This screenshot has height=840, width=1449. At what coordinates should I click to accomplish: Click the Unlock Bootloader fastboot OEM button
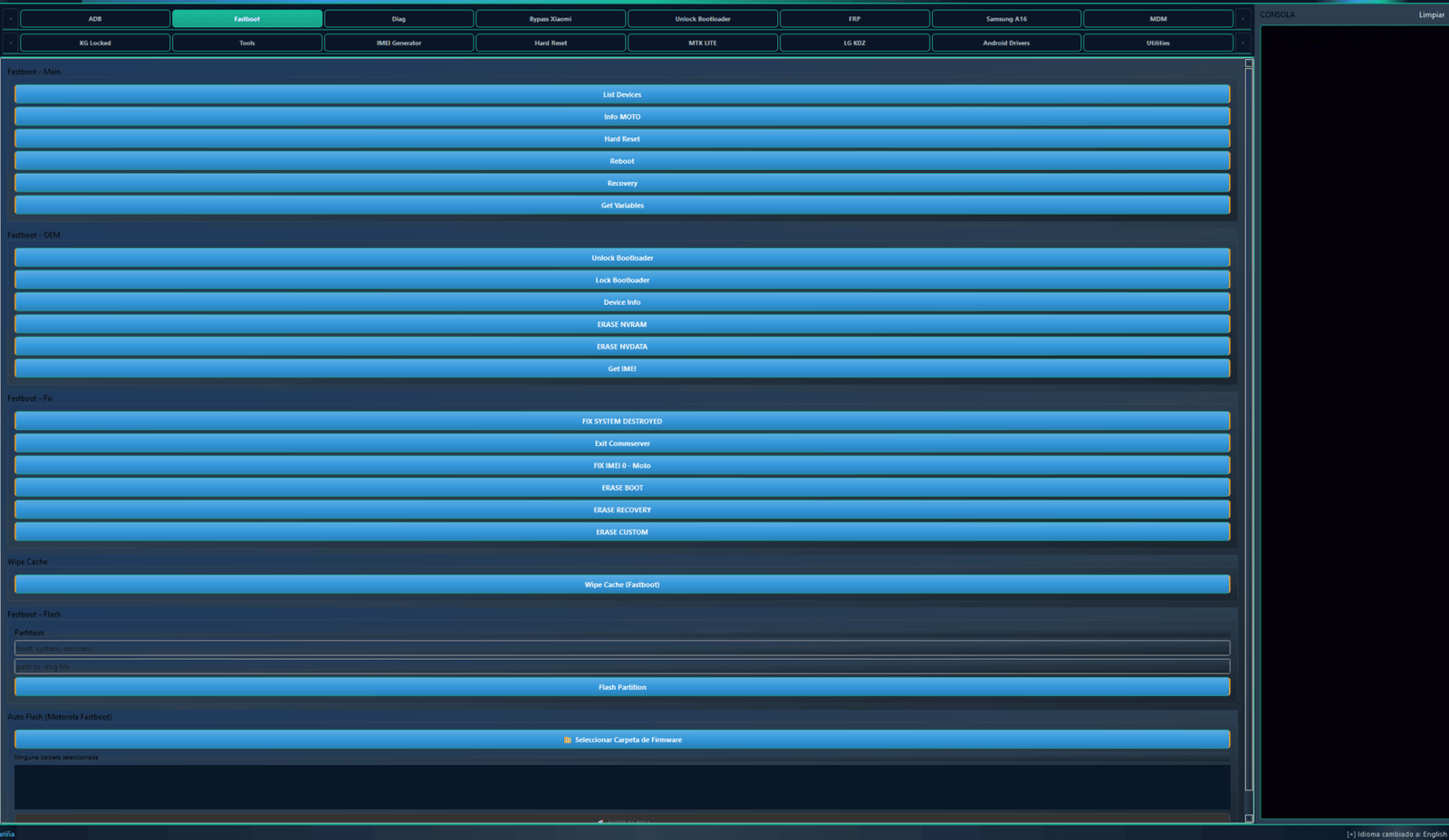(x=622, y=258)
